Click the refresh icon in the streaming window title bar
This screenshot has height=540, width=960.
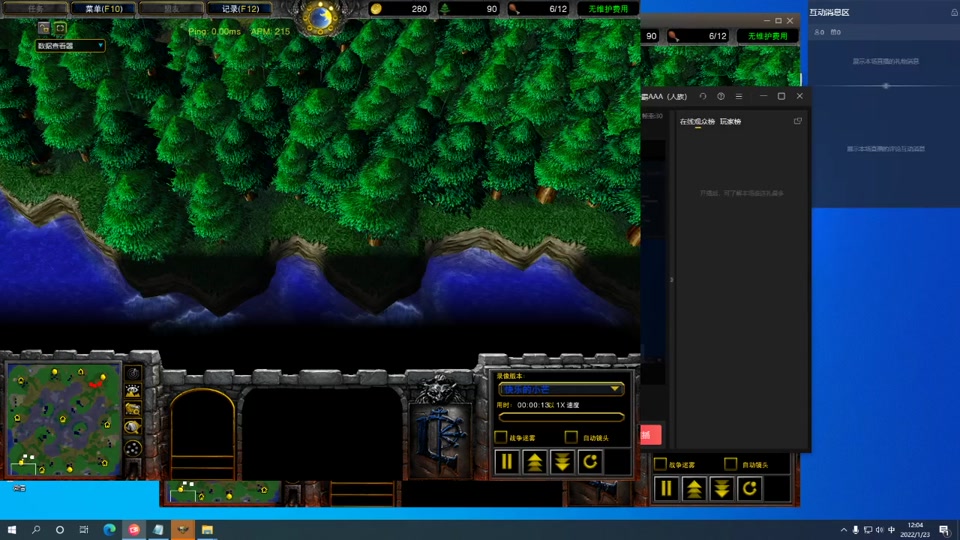pos(703,96)
